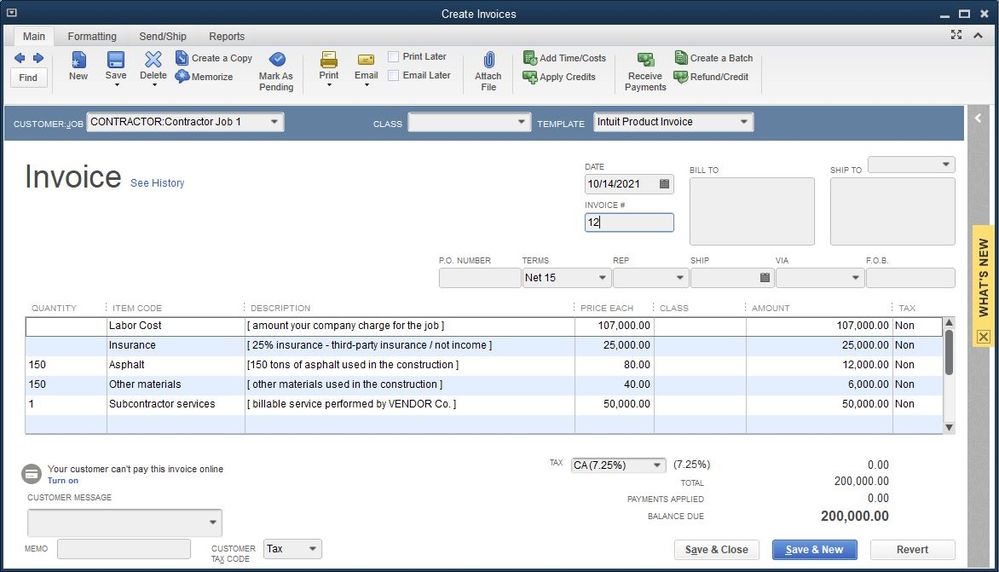Click the Memo field
This screenshot has width=999, height=572.
click(x=124, y=549)
